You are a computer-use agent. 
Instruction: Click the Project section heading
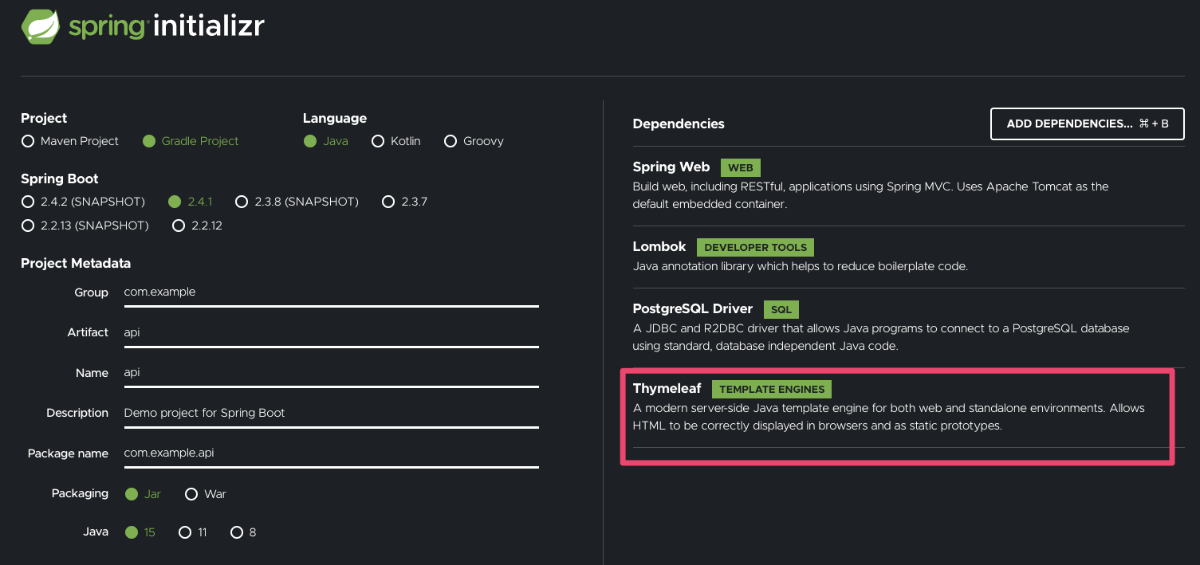click(44, 118)
